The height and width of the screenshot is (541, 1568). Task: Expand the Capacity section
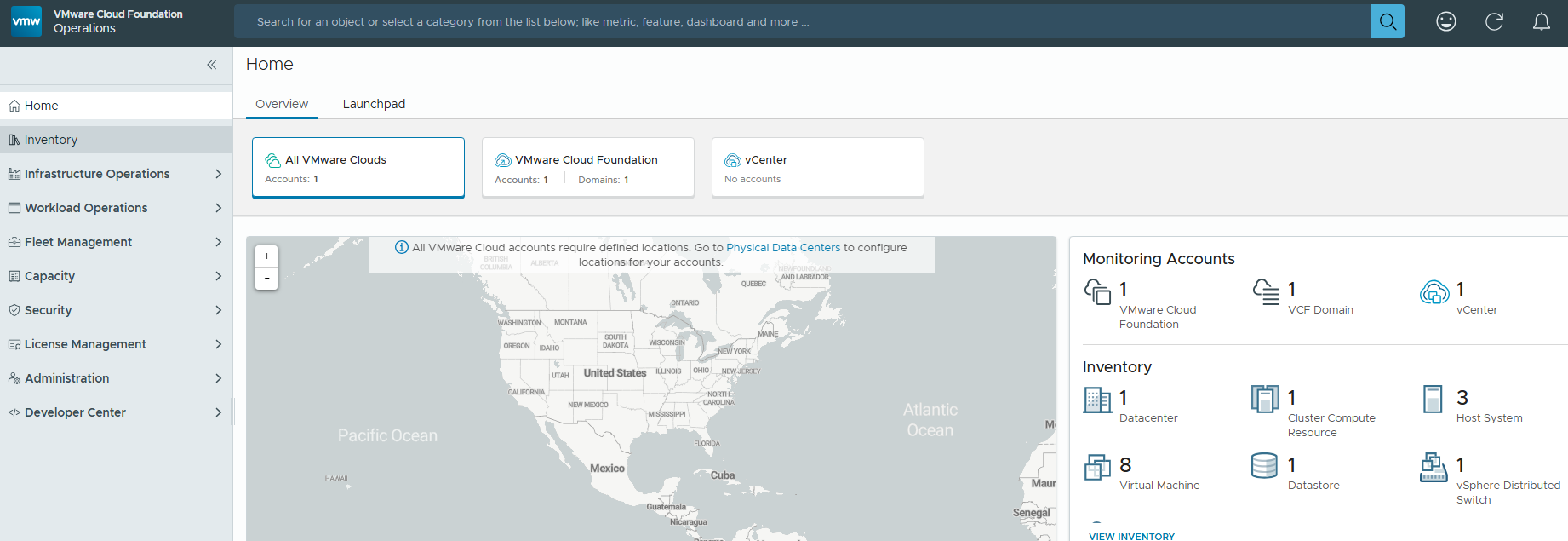(219, 276)
